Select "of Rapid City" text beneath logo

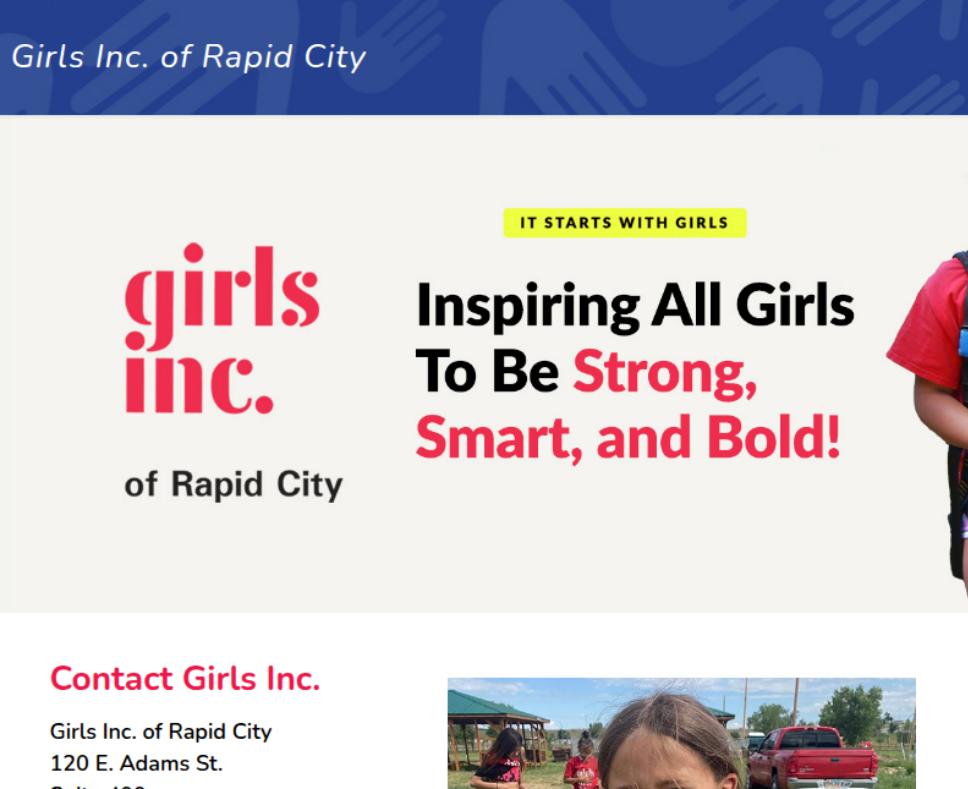pyautogui.click(x=233, y=485)
